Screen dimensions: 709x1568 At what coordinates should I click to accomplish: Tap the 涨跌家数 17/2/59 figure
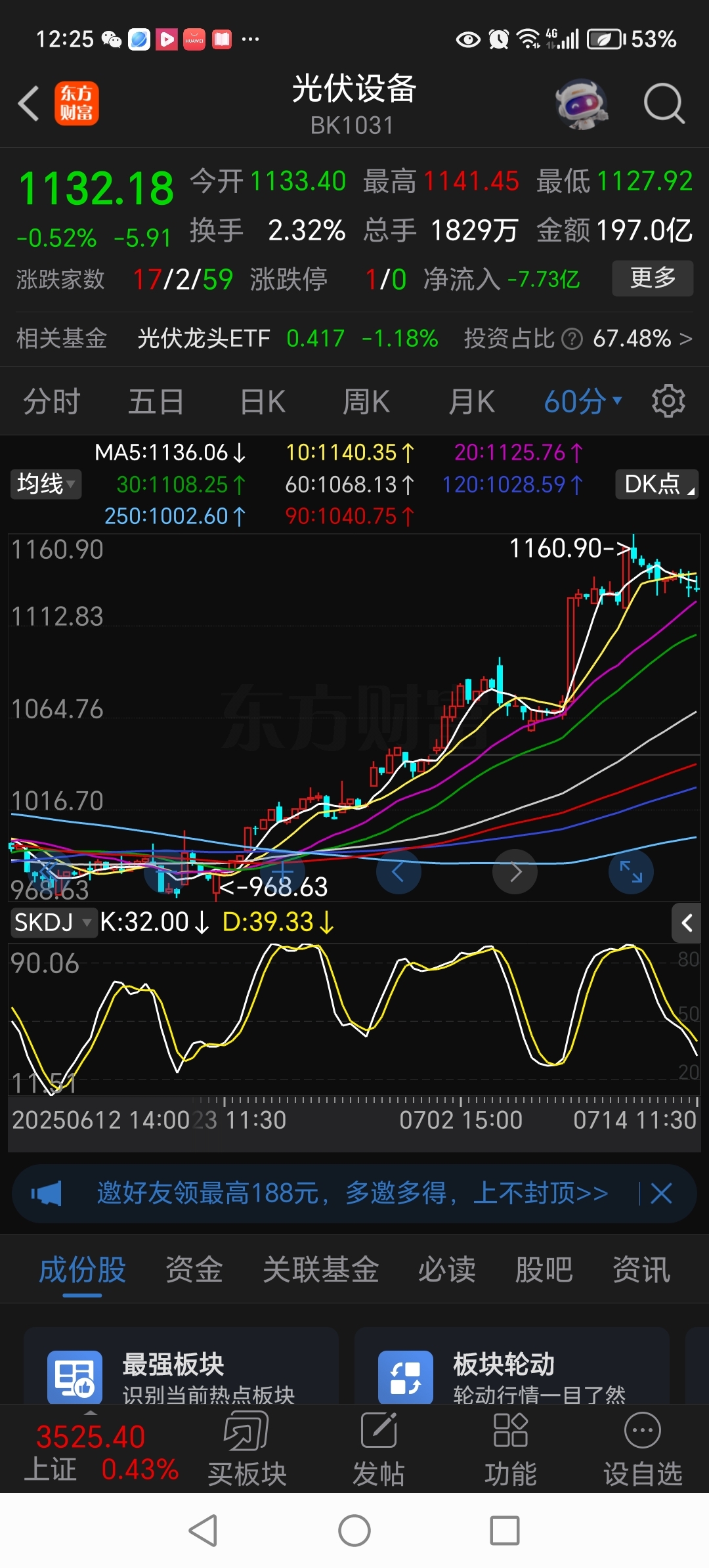[x=125, y=280]
